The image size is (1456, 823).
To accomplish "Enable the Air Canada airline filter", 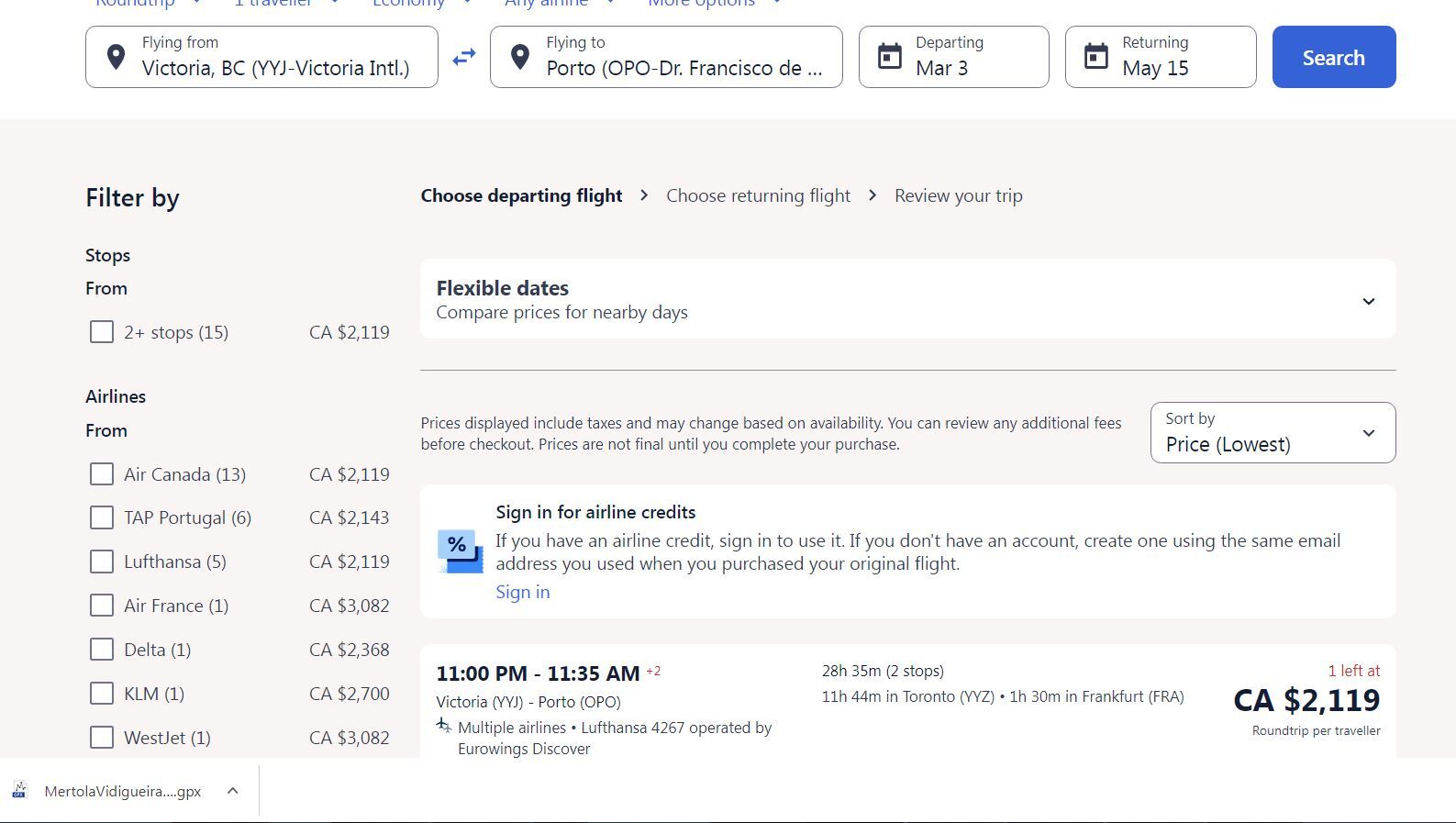I will pos(102,474).
